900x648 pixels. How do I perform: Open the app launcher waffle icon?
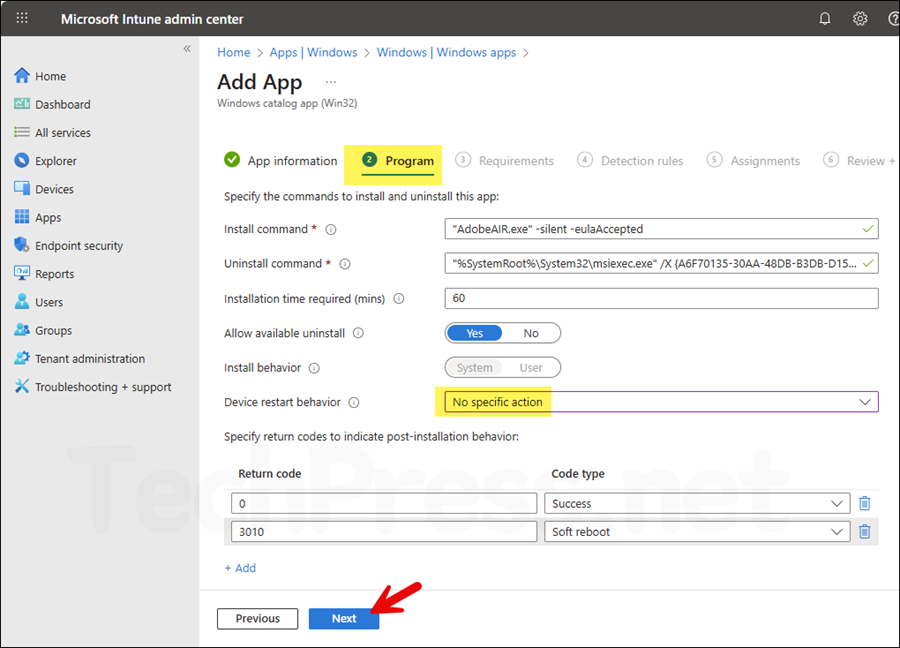[22, 18]
